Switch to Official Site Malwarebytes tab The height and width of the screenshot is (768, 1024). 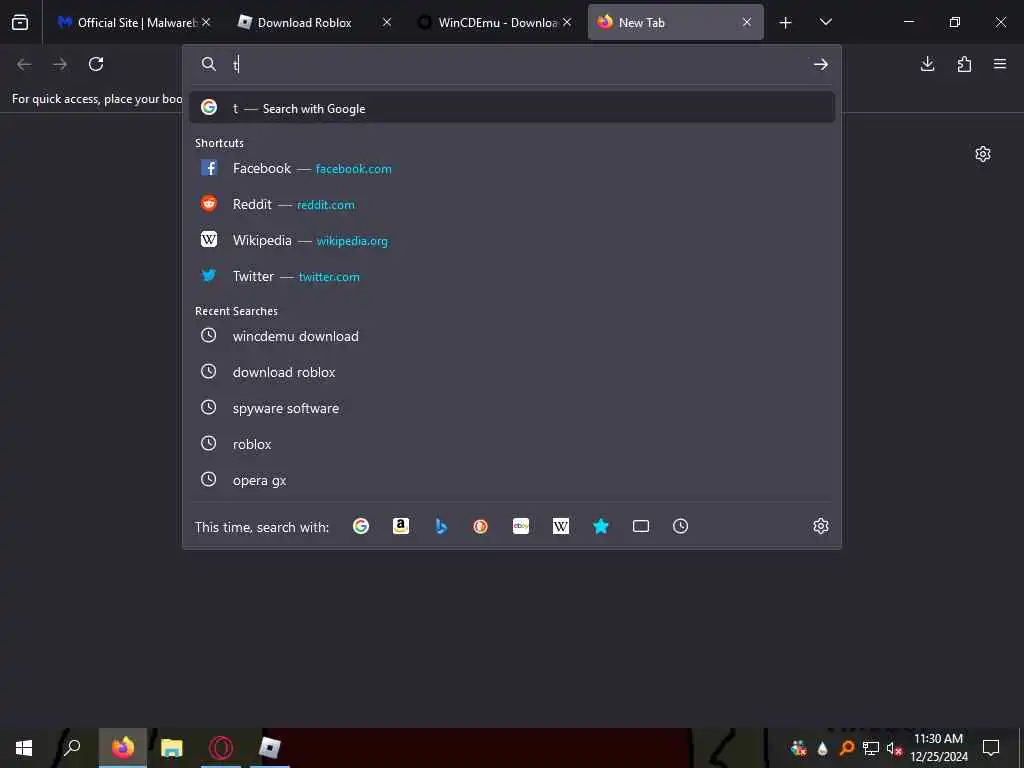tap(135, 22)
